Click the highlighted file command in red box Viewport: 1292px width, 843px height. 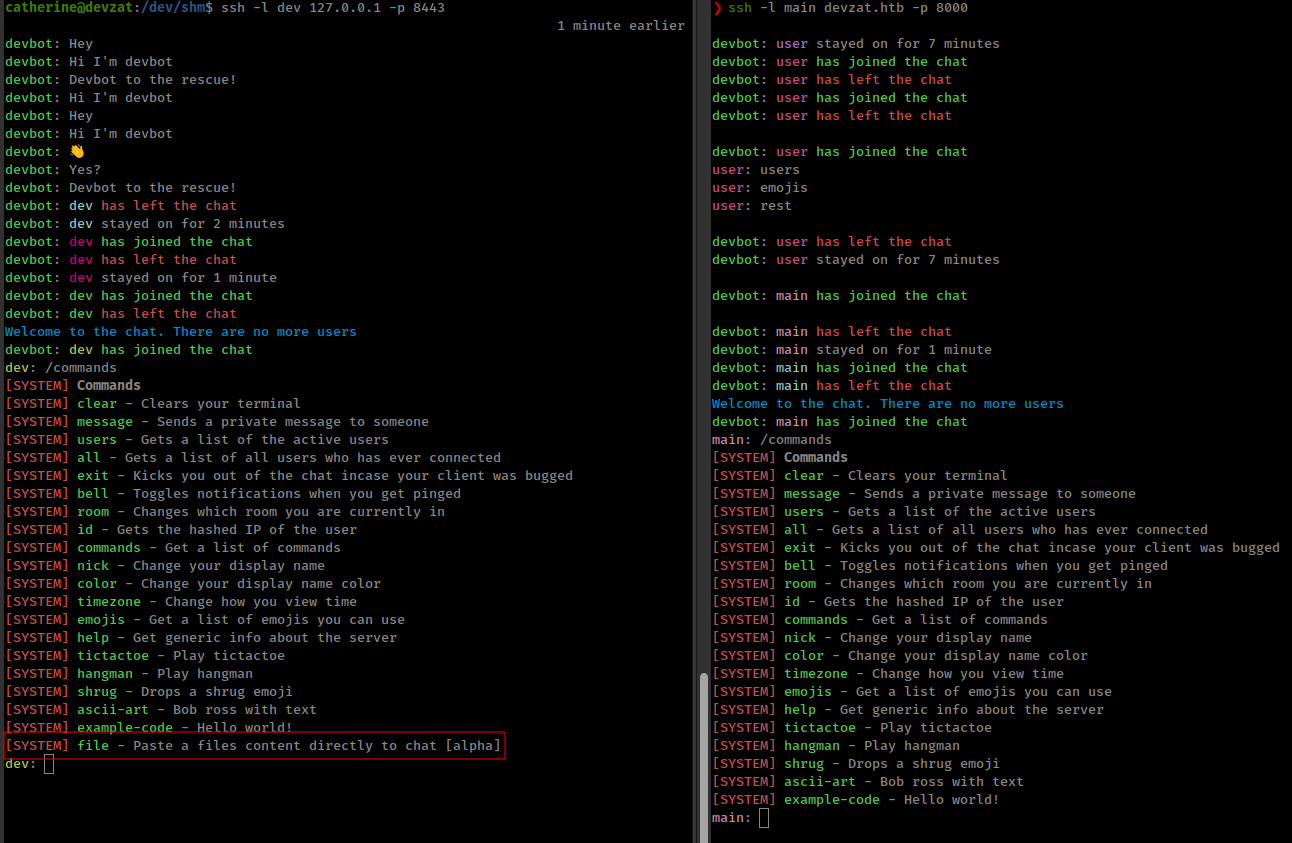click(x=254, y=746)
